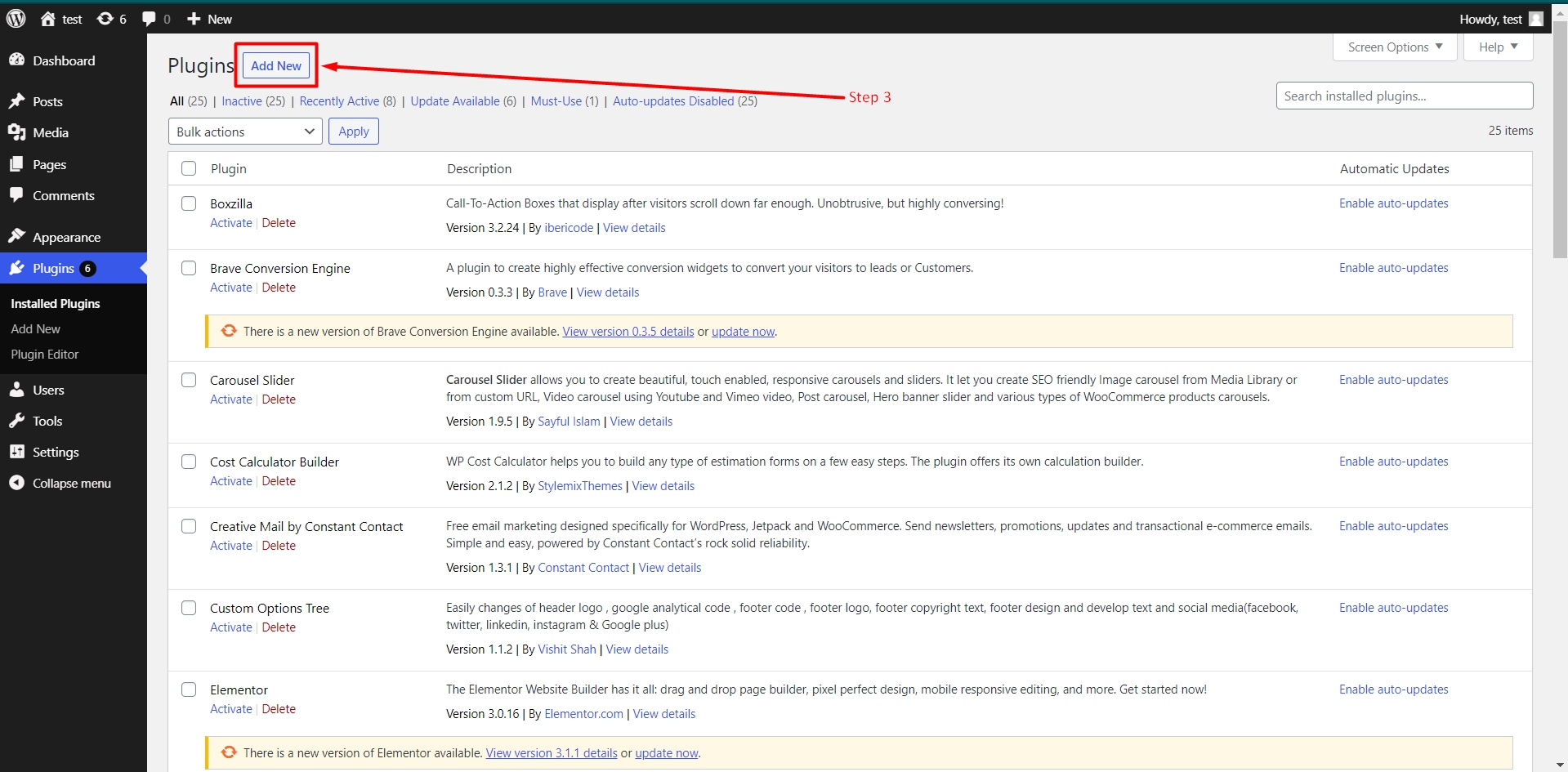1568x772 pixels.
Task: Collapse menu arrow icon
Action: (x=16, y=483)
